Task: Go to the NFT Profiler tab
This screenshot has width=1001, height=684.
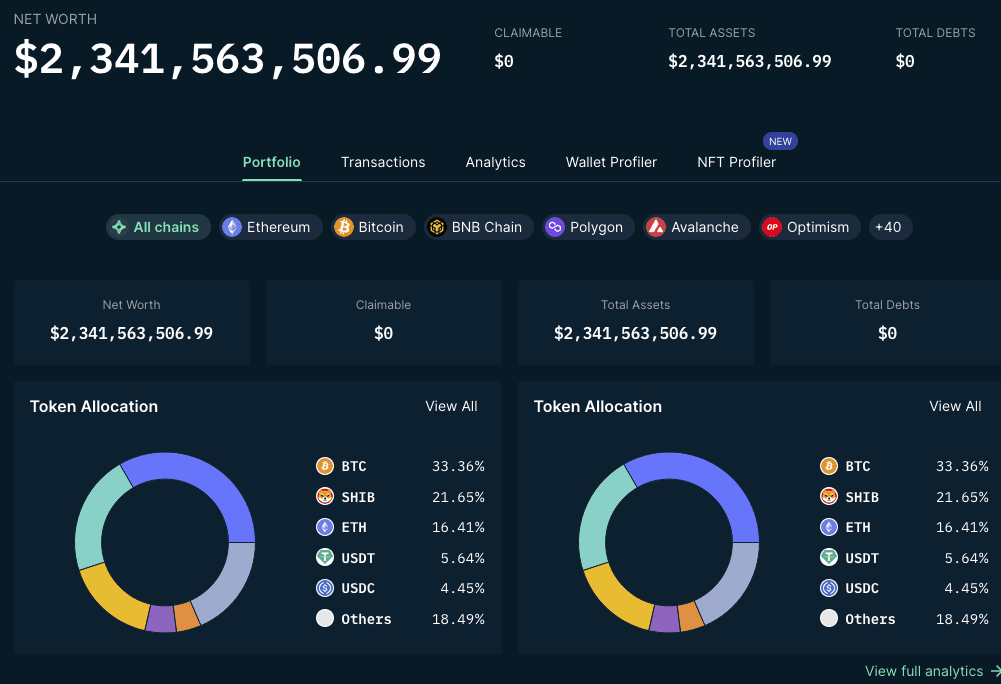Action: (x=737, y=162)
